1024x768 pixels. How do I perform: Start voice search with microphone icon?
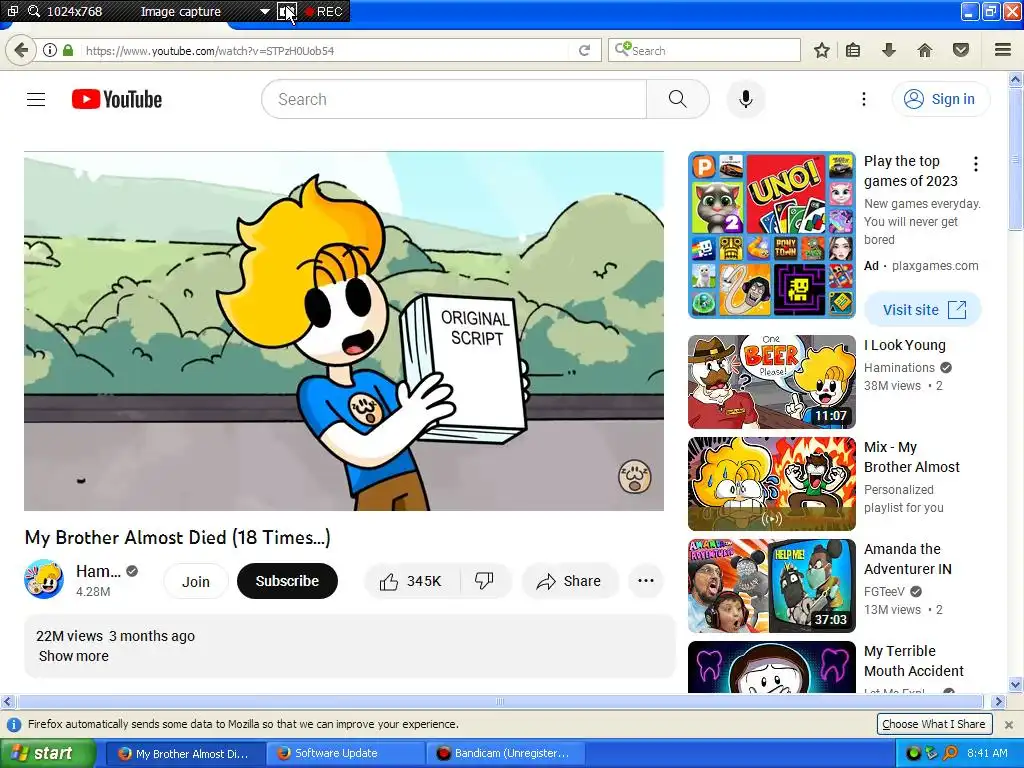[746, 99]
